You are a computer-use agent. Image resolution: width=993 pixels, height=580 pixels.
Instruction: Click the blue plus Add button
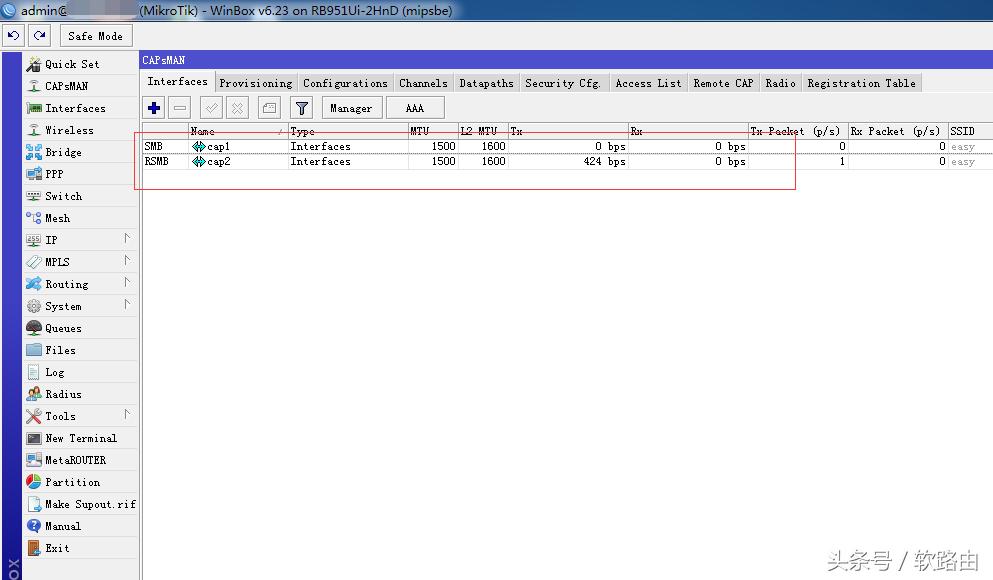click(154, 108)
